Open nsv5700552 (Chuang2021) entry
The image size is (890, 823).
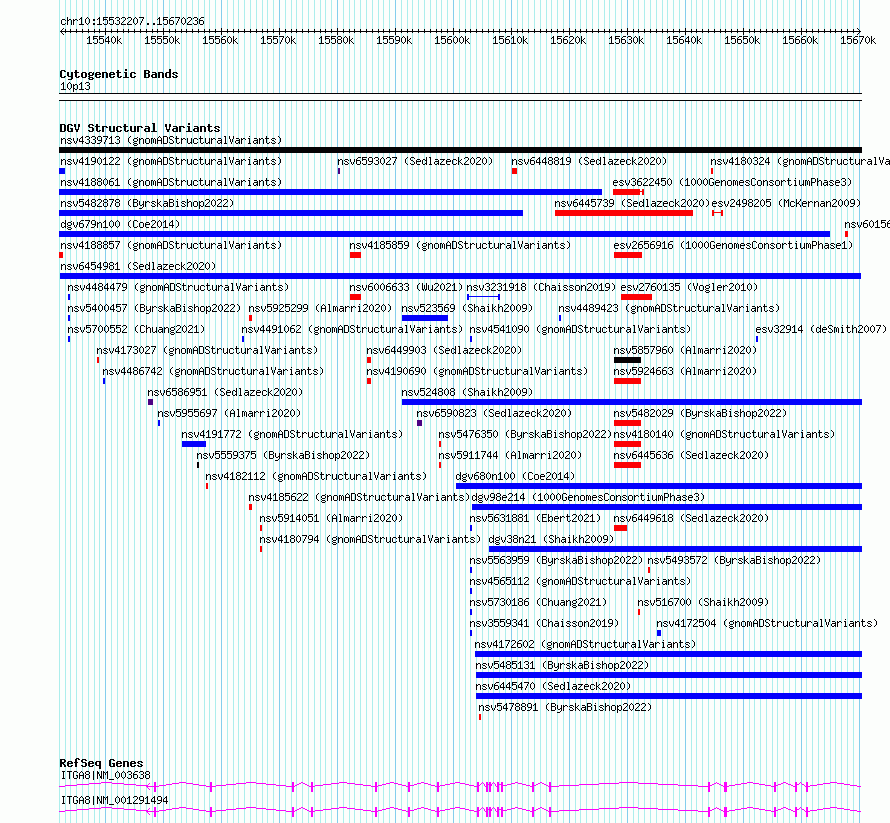coord(136,329)
